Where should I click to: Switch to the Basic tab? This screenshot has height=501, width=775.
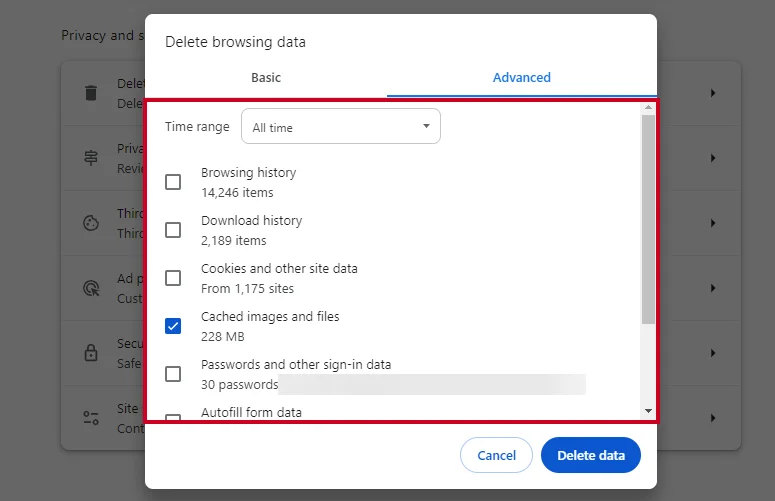[266, 77]
